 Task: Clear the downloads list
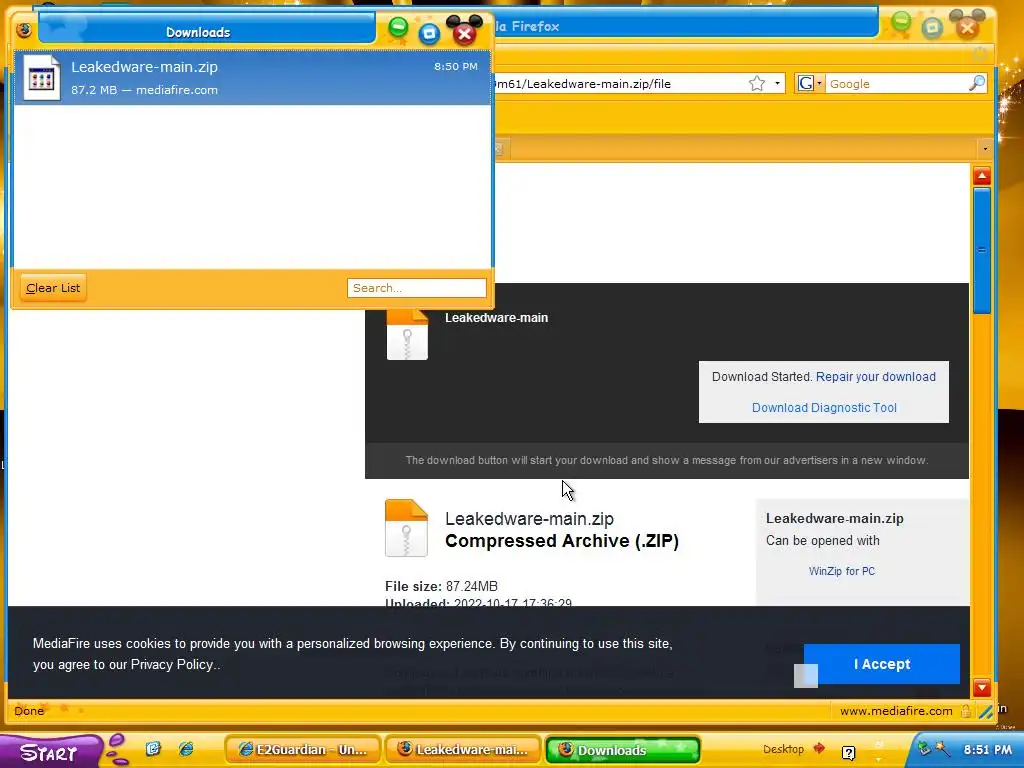[x=53, y=288]
